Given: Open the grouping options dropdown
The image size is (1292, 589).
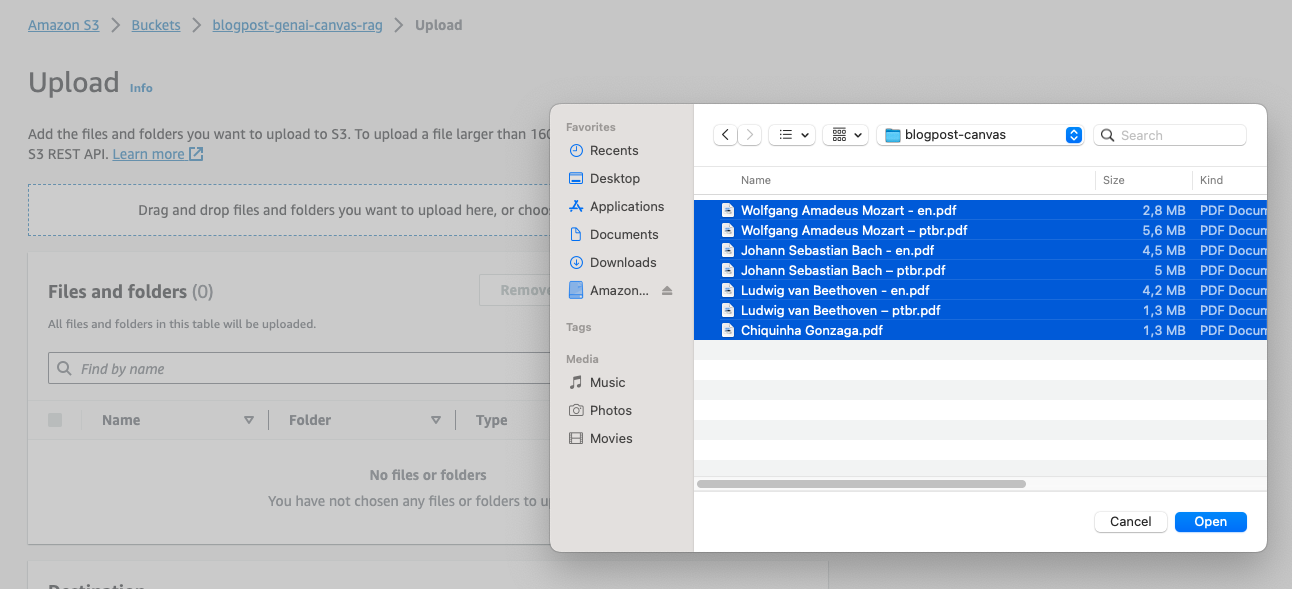Looking at the screenshot, I should click(845, 135).
